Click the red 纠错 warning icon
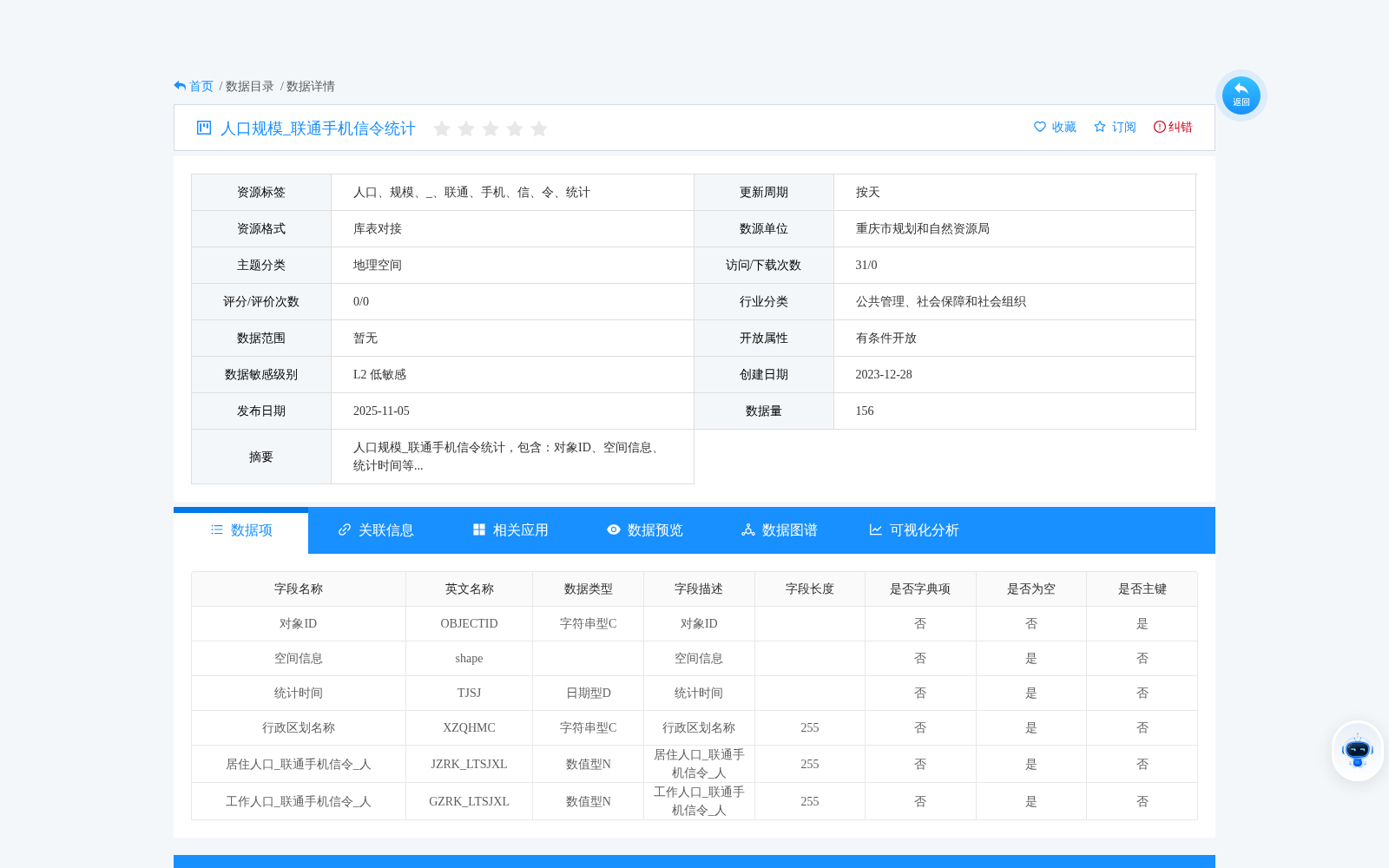This screenshot has width=1389, height=868. [1160, 127]
